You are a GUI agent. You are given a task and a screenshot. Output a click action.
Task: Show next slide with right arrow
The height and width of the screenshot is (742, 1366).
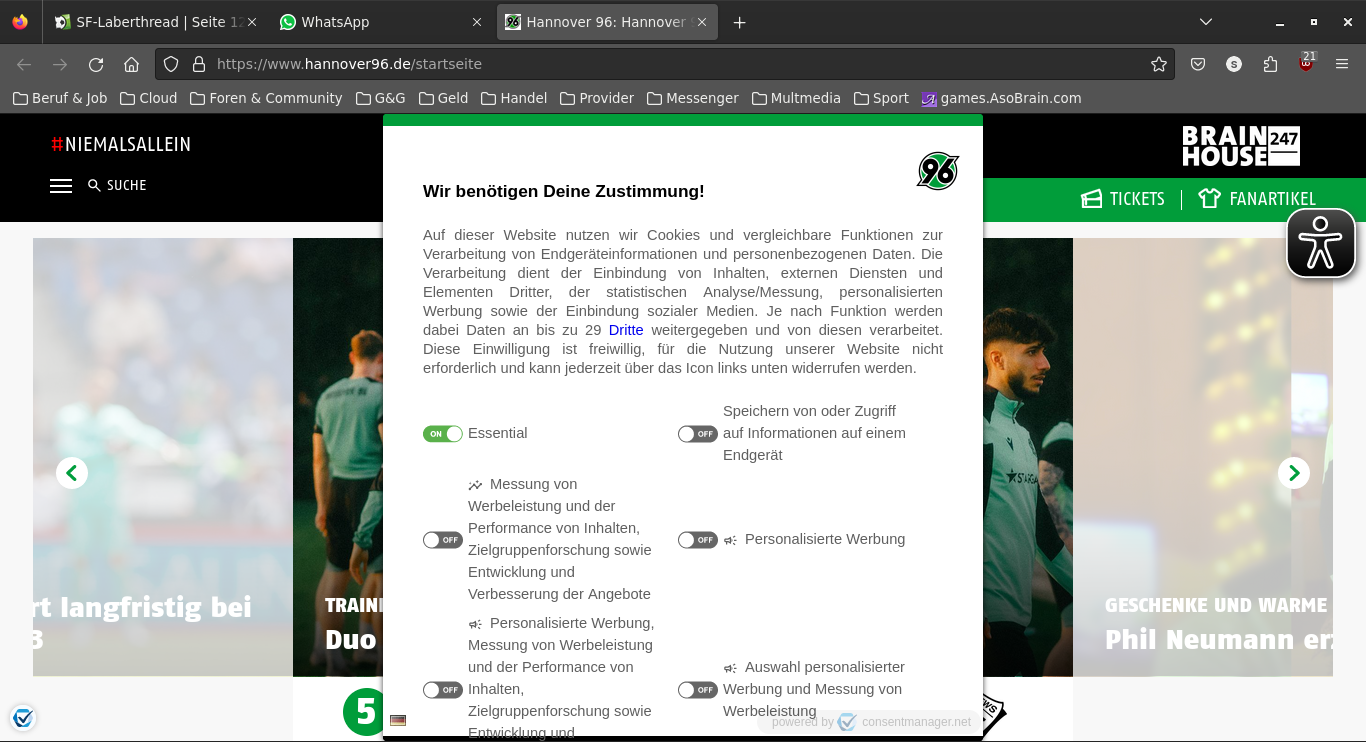(x=1294, y=473)
